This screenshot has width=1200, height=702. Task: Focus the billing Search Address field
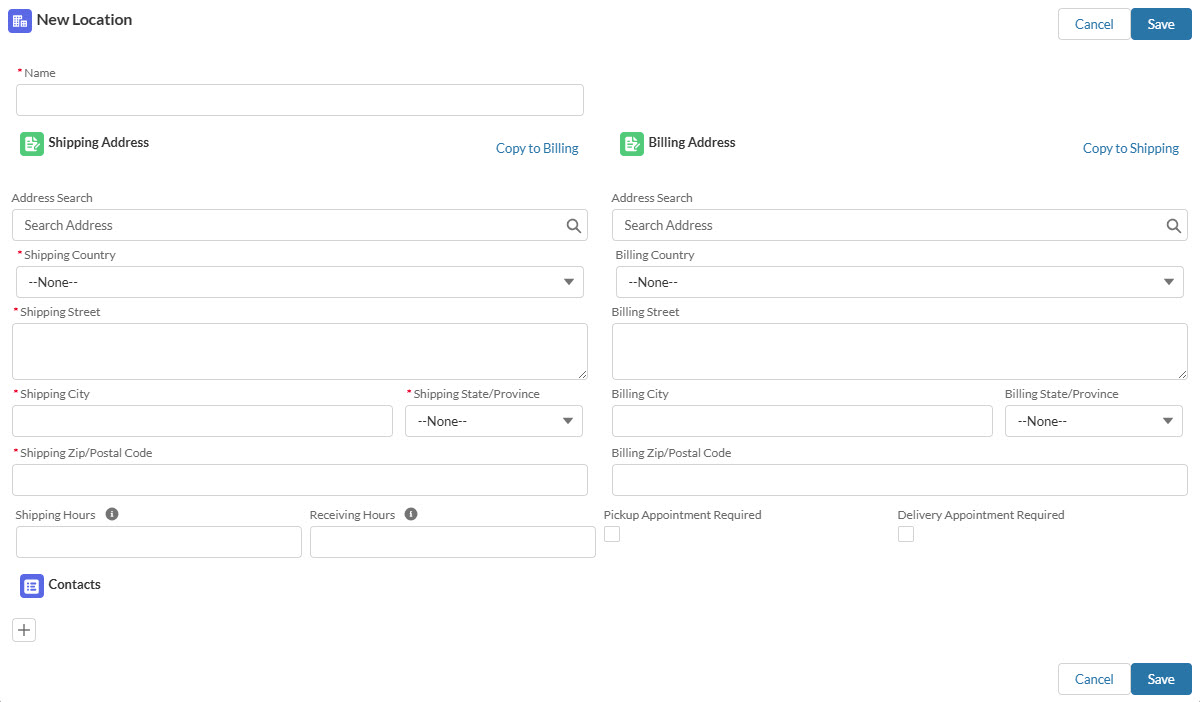(x=900, y=225)
